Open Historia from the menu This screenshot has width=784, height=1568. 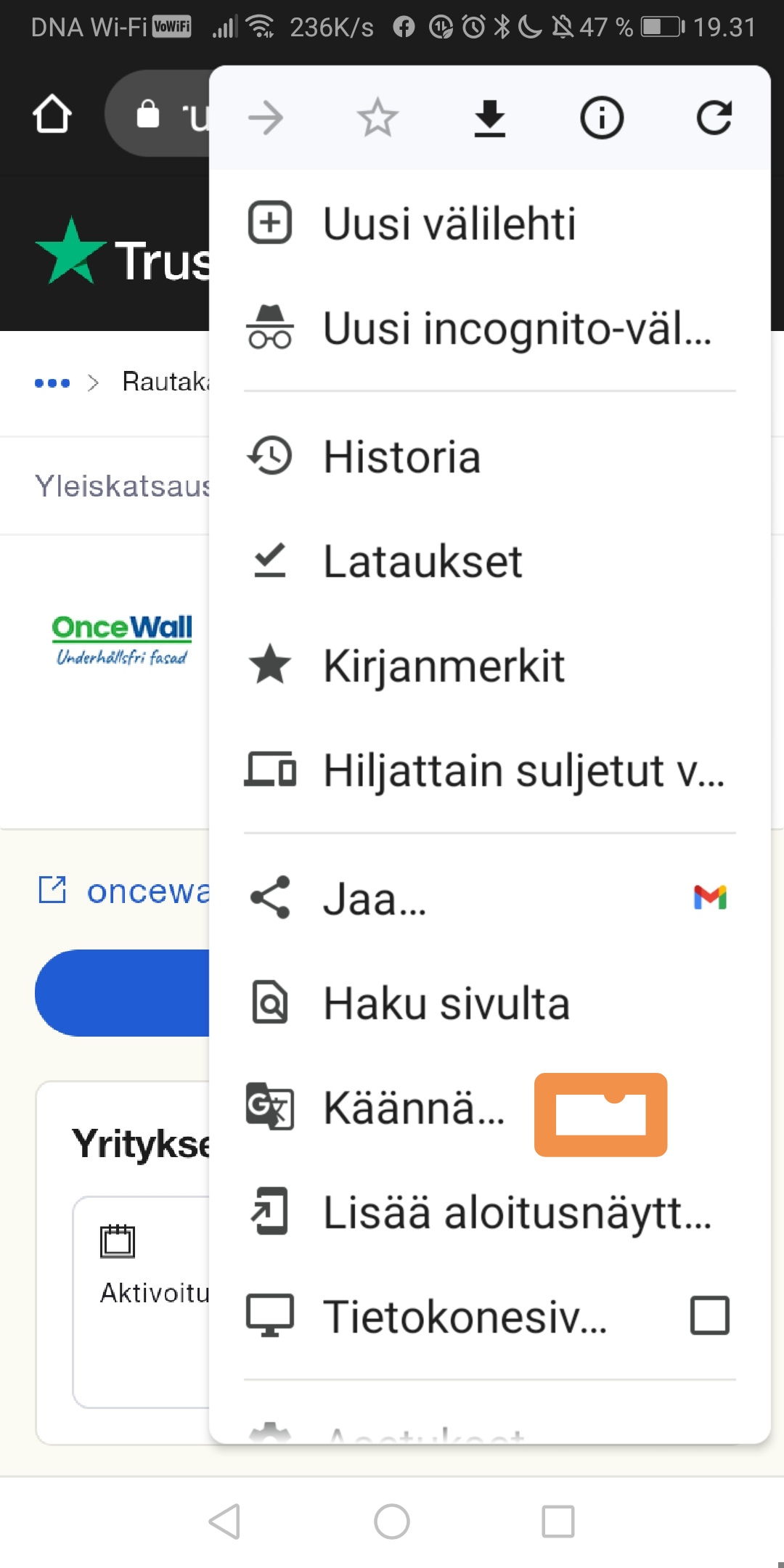point(401,457)
